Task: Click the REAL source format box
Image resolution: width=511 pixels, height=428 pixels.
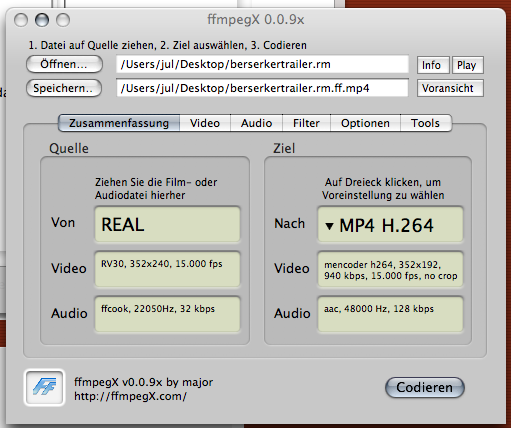Action: 167,224
